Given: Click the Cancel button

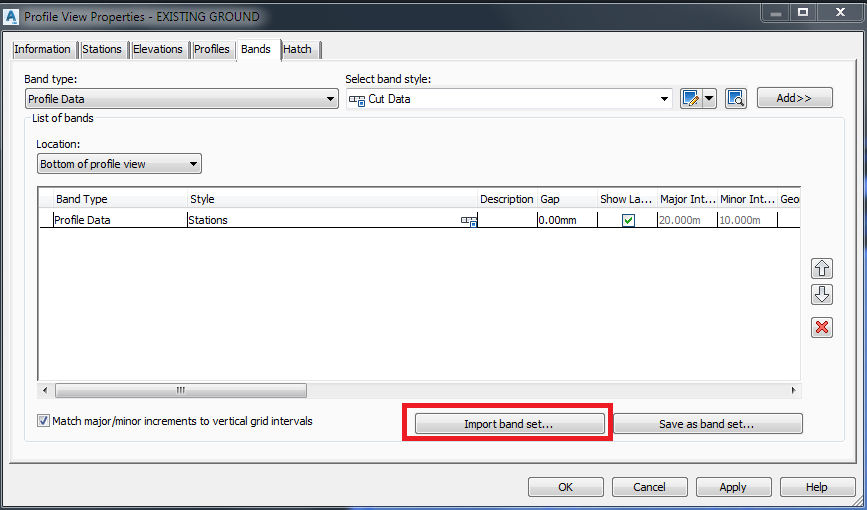Looking at the screenshot, I should (650, 487).
